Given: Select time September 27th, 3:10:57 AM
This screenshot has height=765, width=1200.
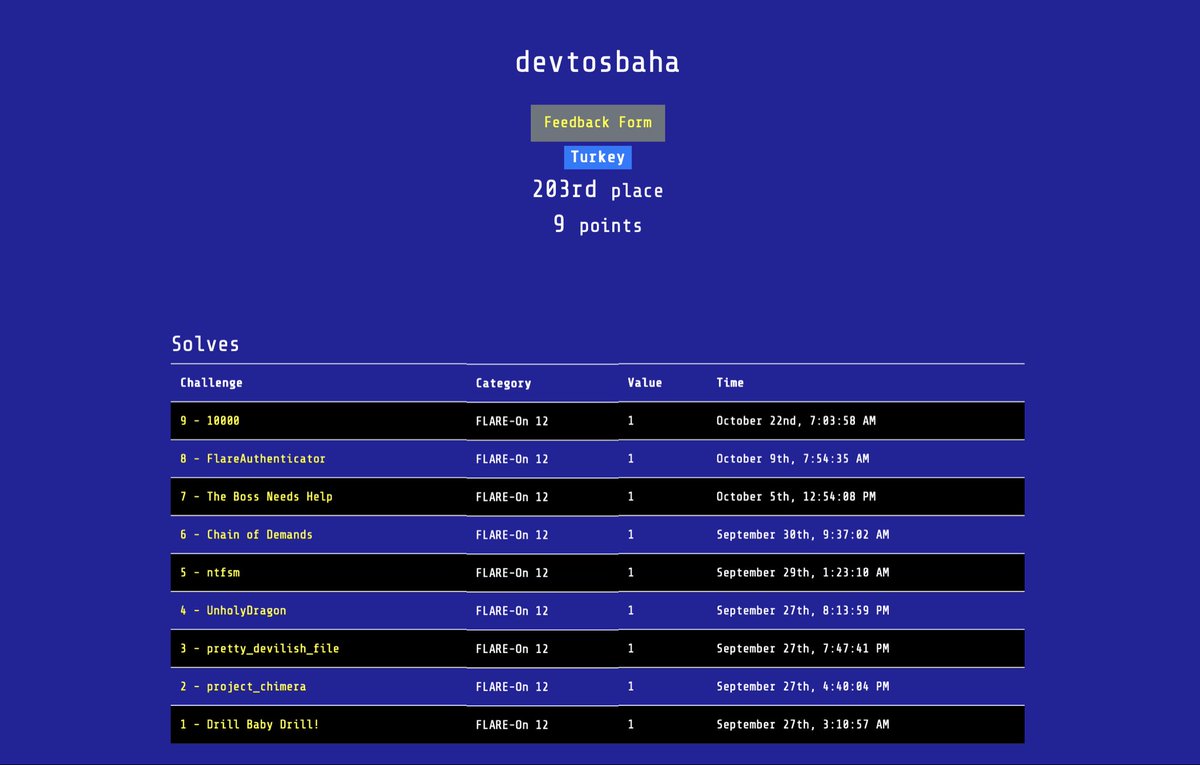Looking at the screenshot, I should (x=803, y=725).
